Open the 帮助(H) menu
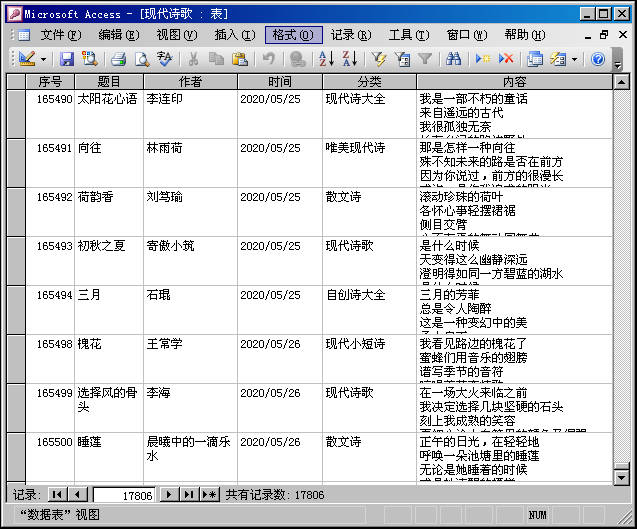The height and width of the screenshot is (529, 637). pyautogui.click(x=525, y=35)
